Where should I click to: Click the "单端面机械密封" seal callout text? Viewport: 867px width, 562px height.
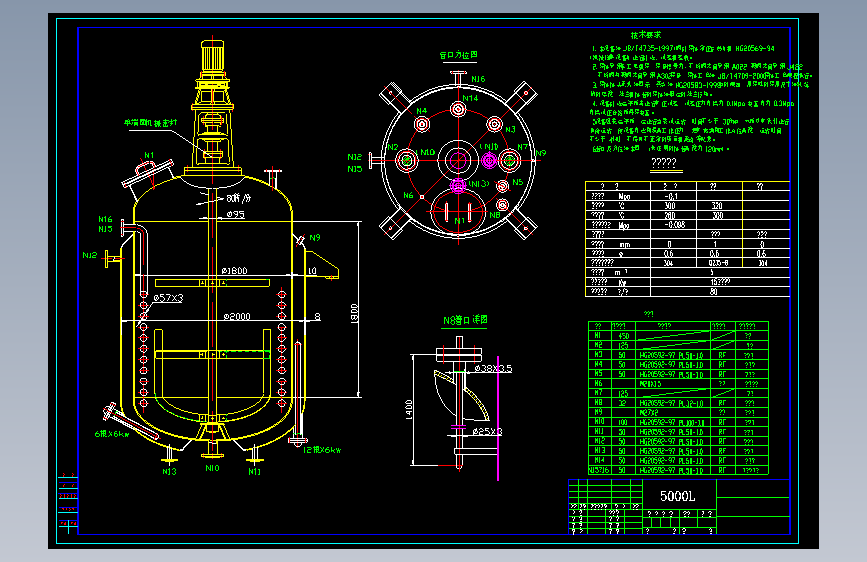(150, 123)
